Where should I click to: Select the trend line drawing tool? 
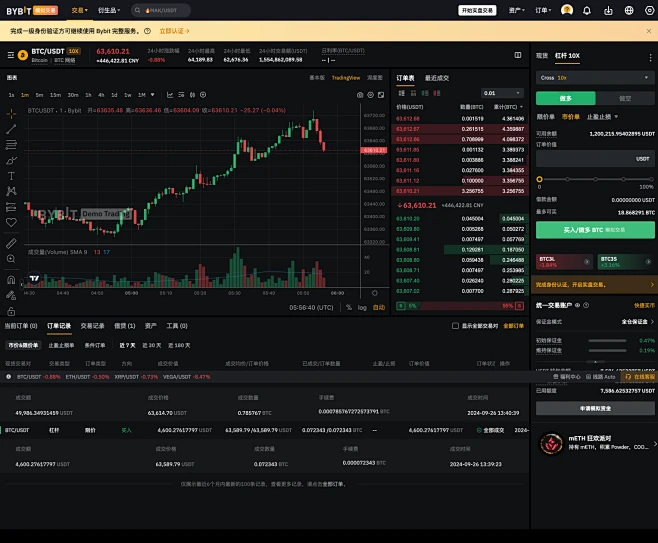[11, 129]
